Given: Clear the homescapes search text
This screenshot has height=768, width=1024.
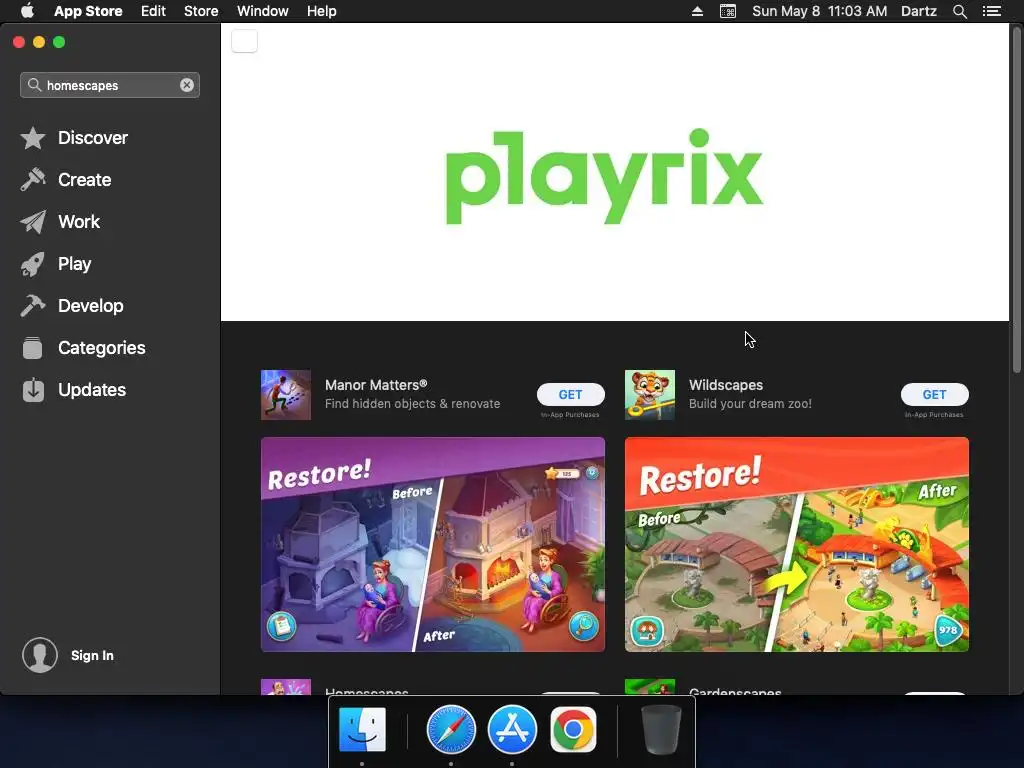Looking at the screenshot, I should click(187, 85).
